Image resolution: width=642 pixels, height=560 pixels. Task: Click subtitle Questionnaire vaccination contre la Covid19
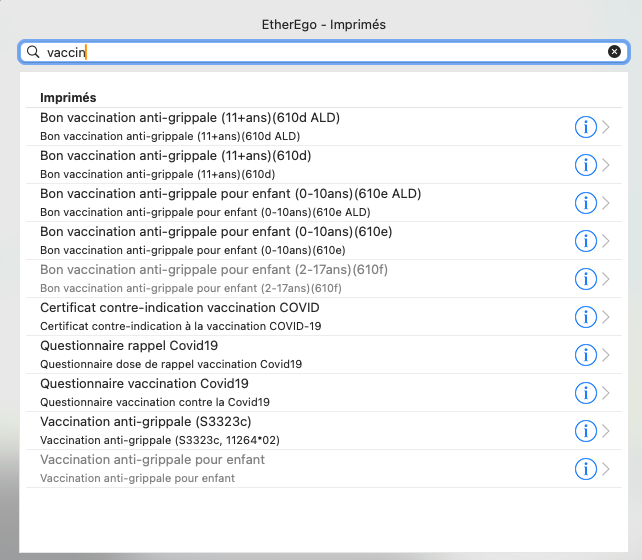[155, 402]
